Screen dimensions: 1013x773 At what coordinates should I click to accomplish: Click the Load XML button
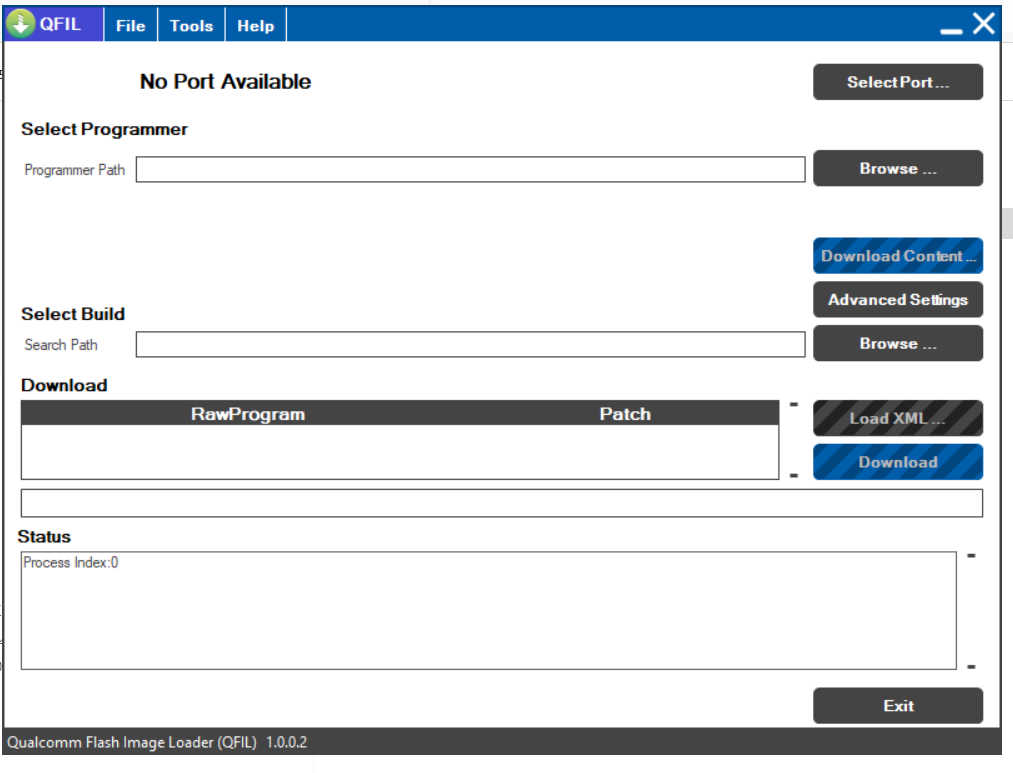coord(898,418)
